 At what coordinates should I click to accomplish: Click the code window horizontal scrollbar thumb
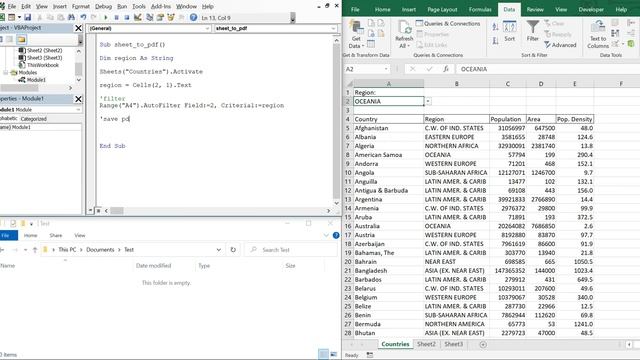(117, 211)
